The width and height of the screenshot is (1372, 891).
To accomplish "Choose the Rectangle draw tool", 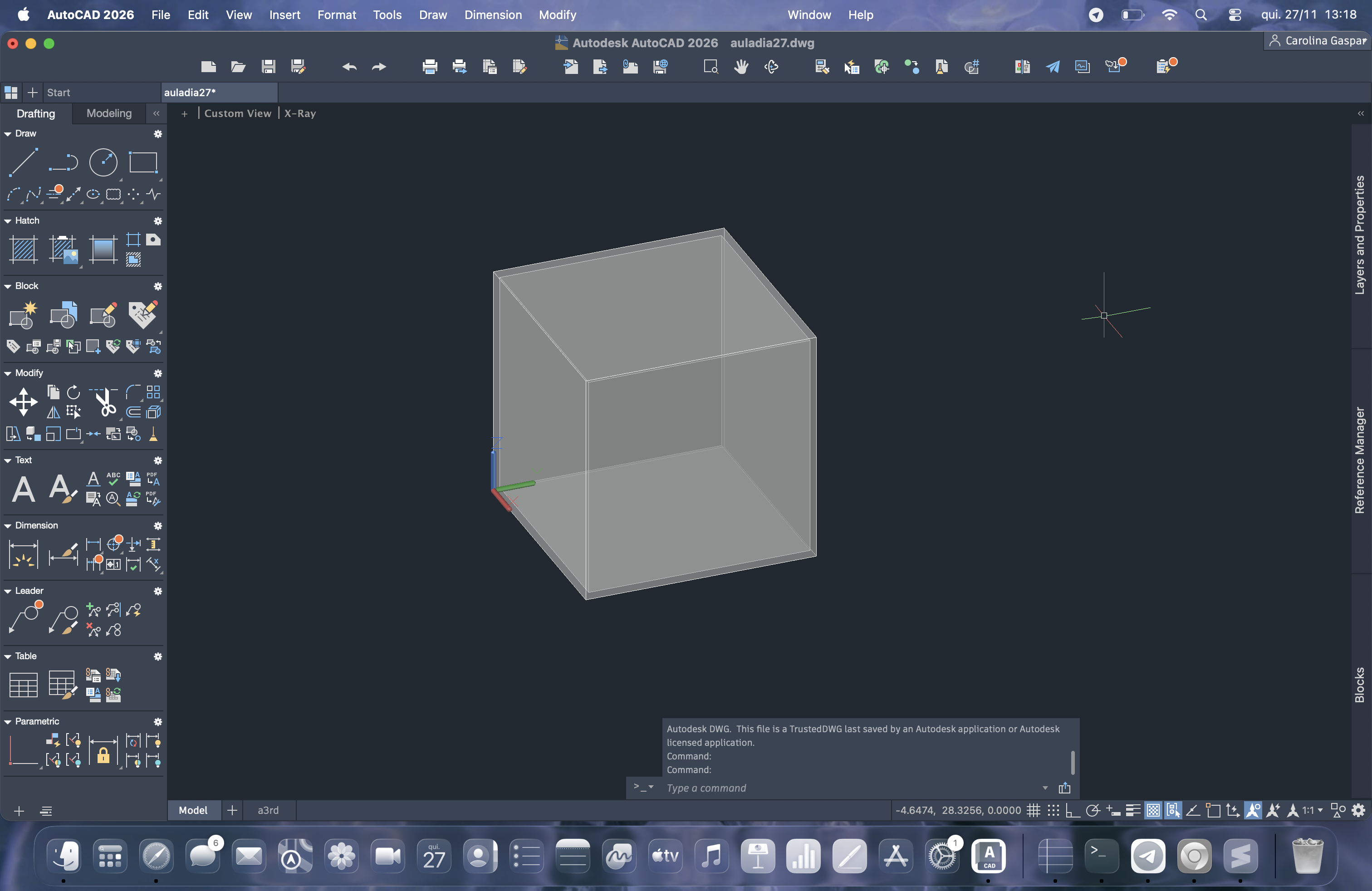I will coord(143,162).
